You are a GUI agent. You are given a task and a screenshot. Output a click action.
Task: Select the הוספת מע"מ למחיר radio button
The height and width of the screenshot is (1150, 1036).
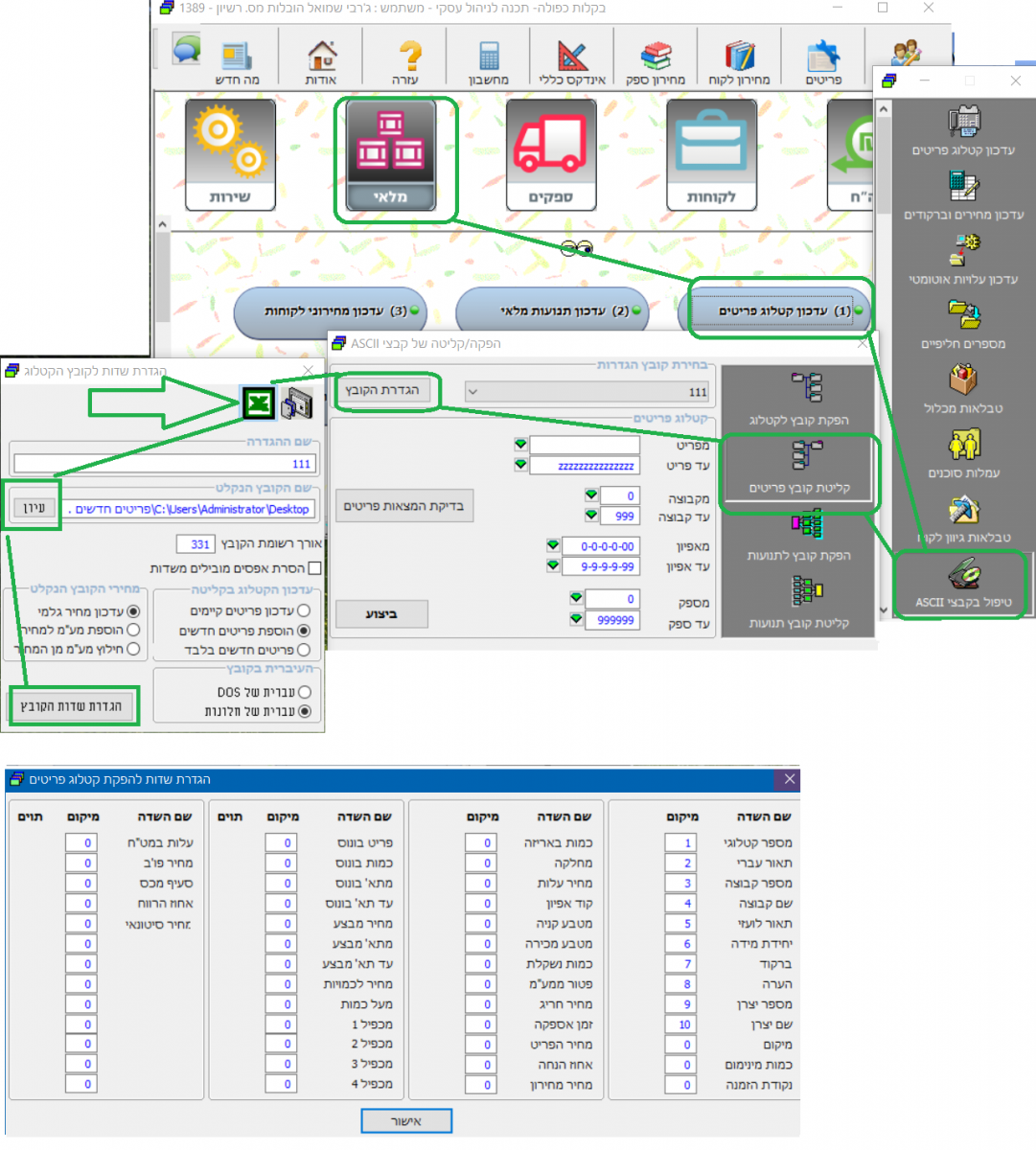click(x=133, y=630)
